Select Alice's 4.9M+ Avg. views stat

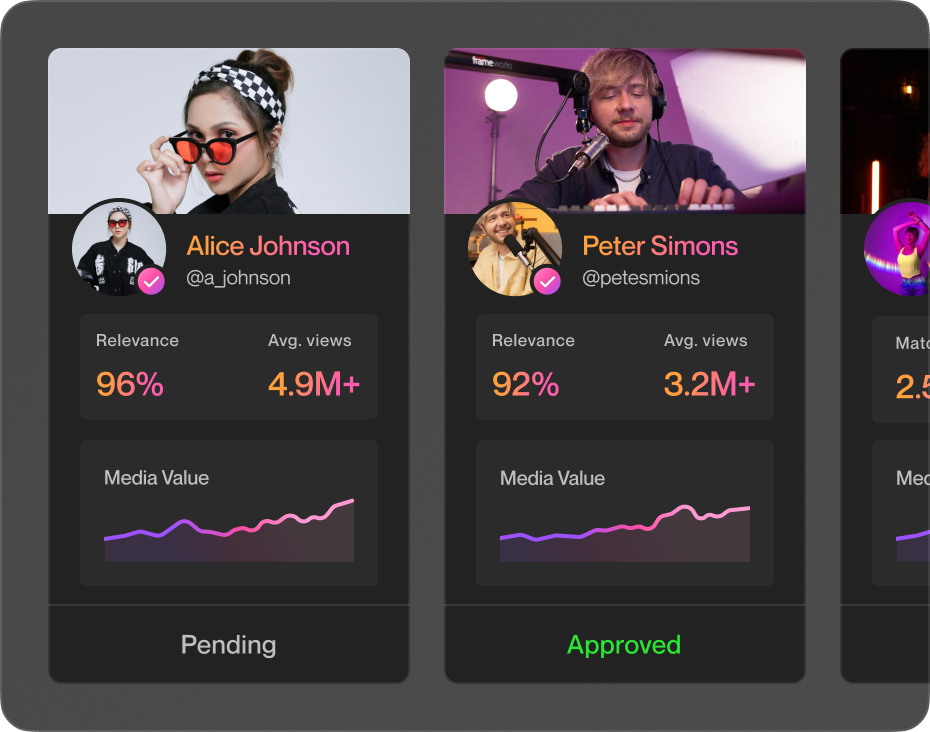(x=313, y=384)
